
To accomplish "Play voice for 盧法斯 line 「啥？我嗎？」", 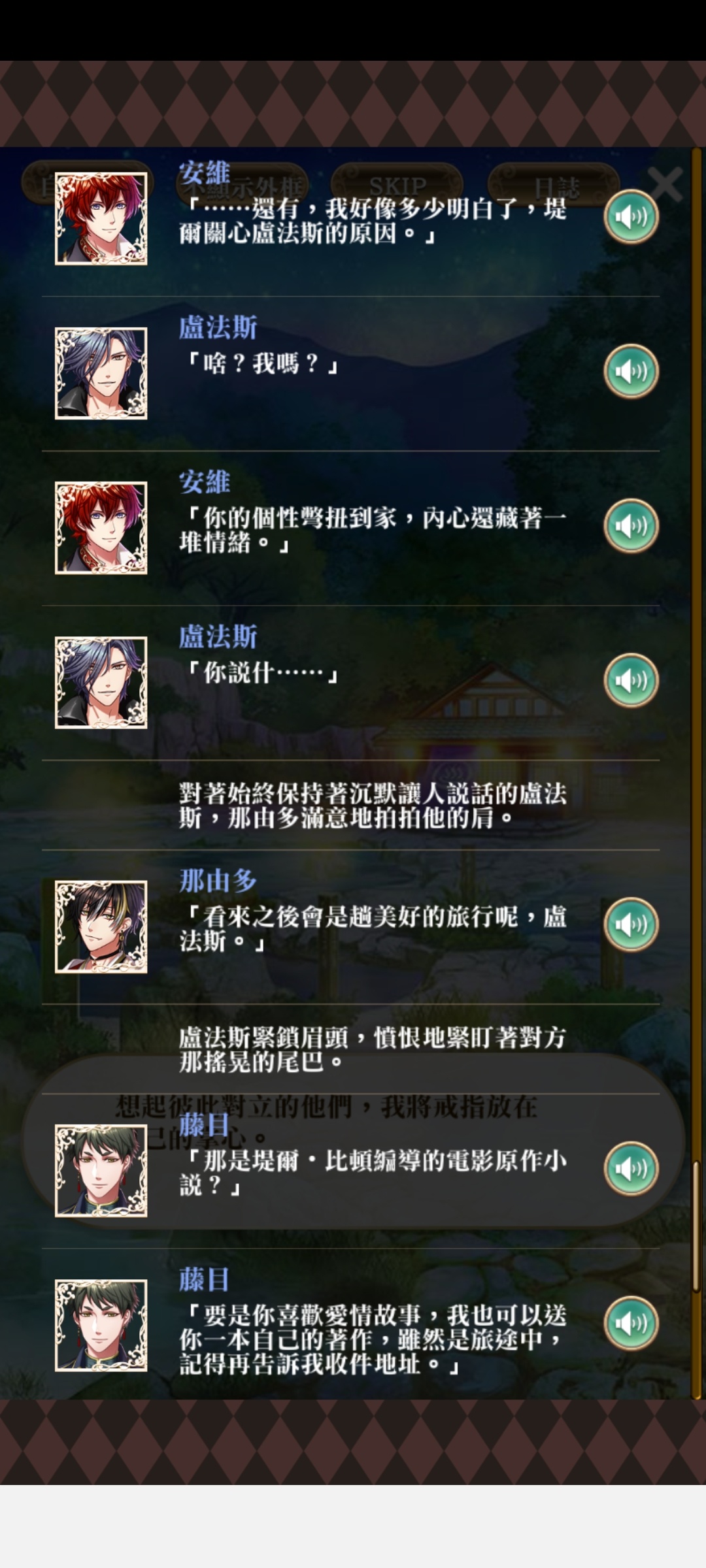I will (x=631, y=371).
